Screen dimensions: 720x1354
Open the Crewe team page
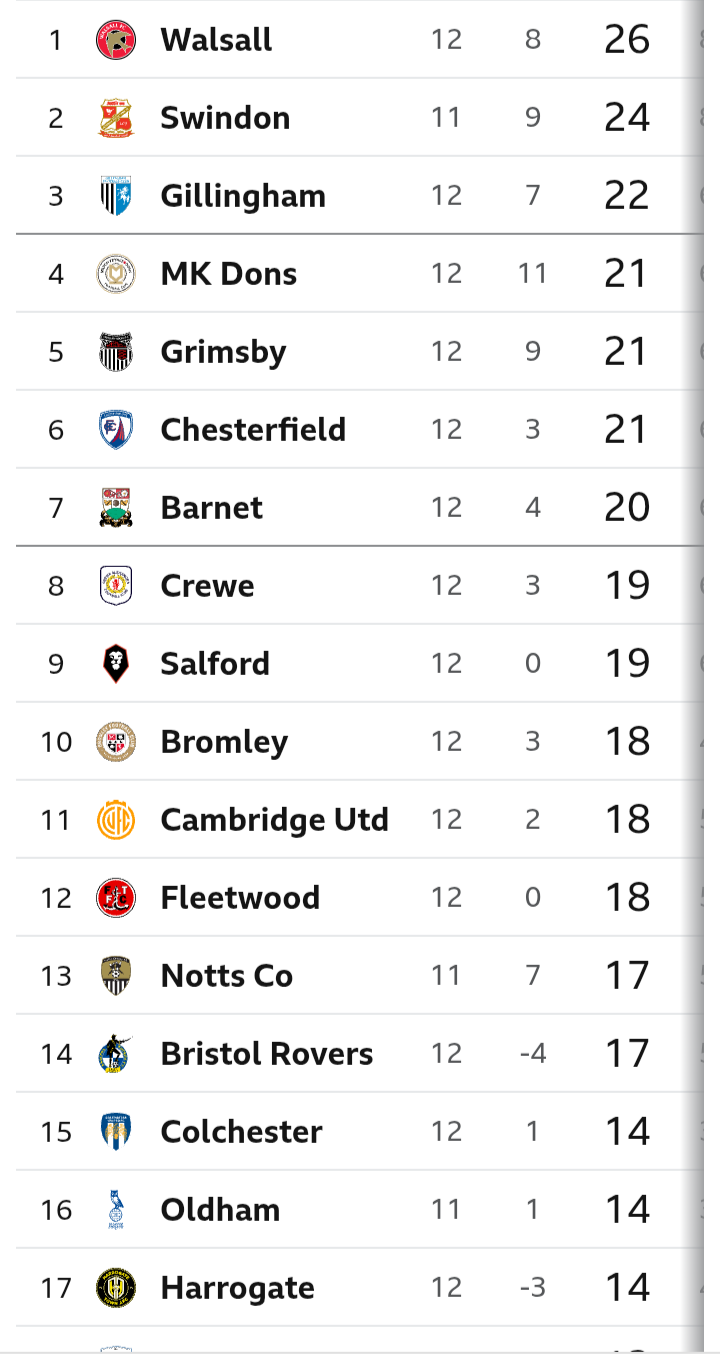click(x=207, y=586)
